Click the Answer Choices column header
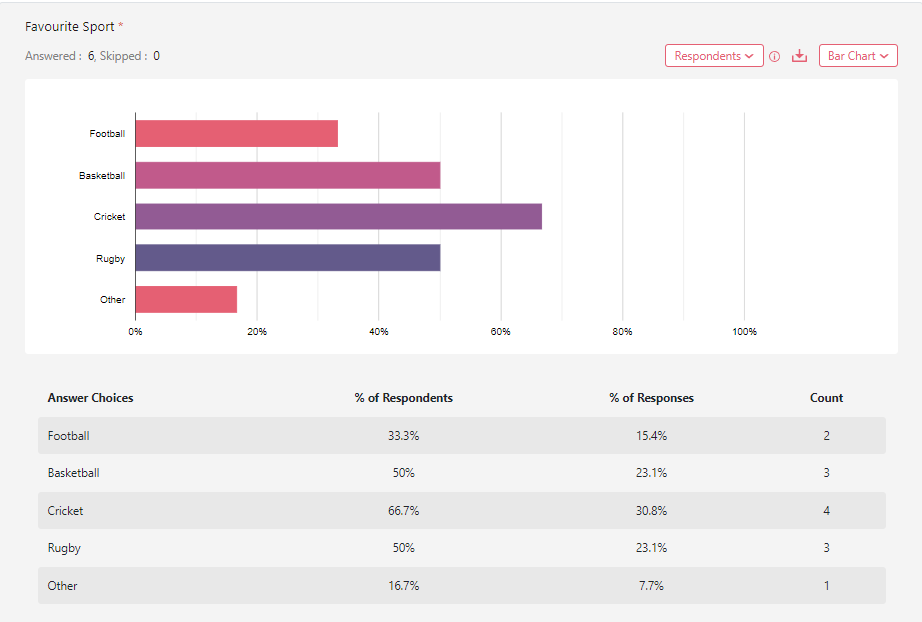 pyautogui.click(x=90, y=398)
